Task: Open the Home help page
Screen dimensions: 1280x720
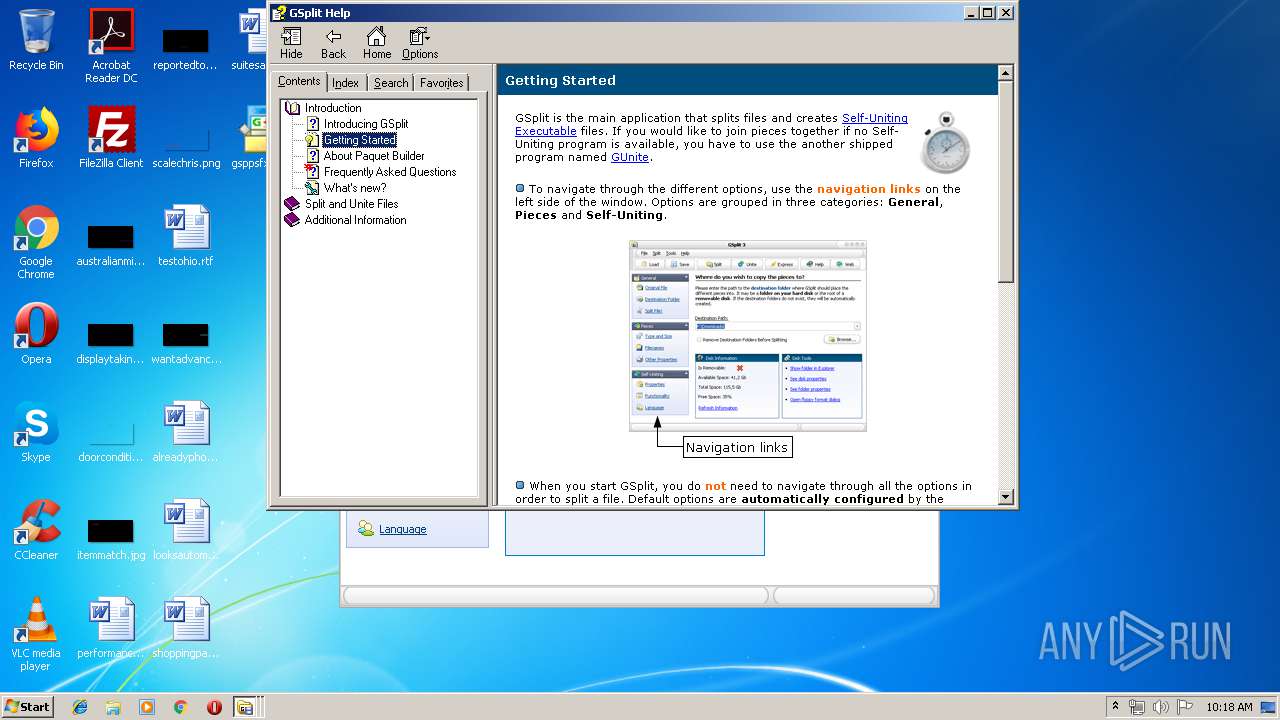Action: pos(377,43)
